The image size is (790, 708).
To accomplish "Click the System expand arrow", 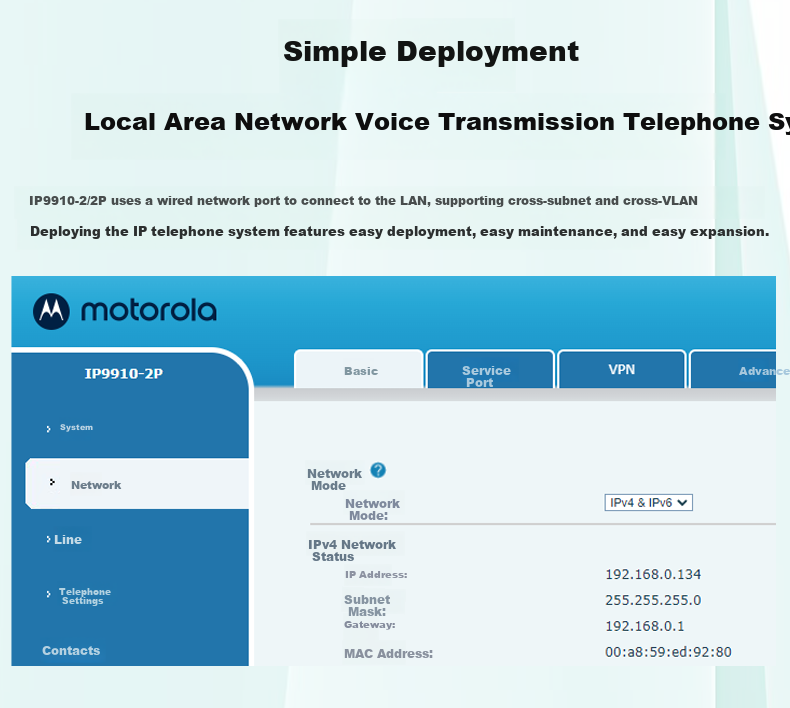I will pos(48,429).
